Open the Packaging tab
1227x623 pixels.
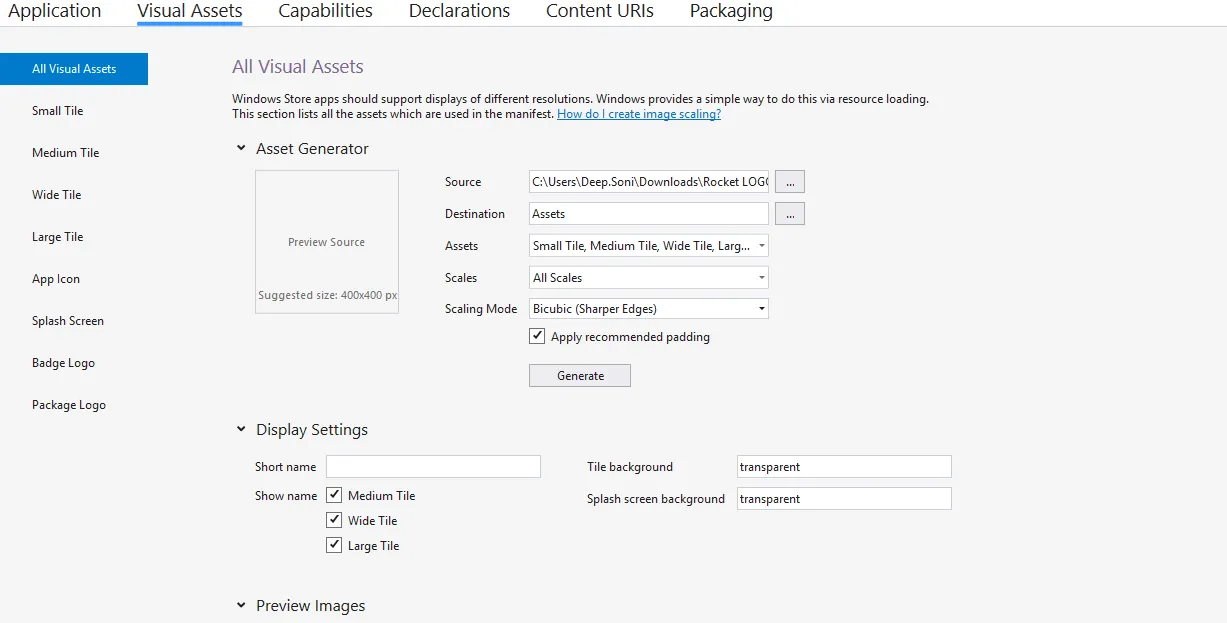tap(731, 12)
